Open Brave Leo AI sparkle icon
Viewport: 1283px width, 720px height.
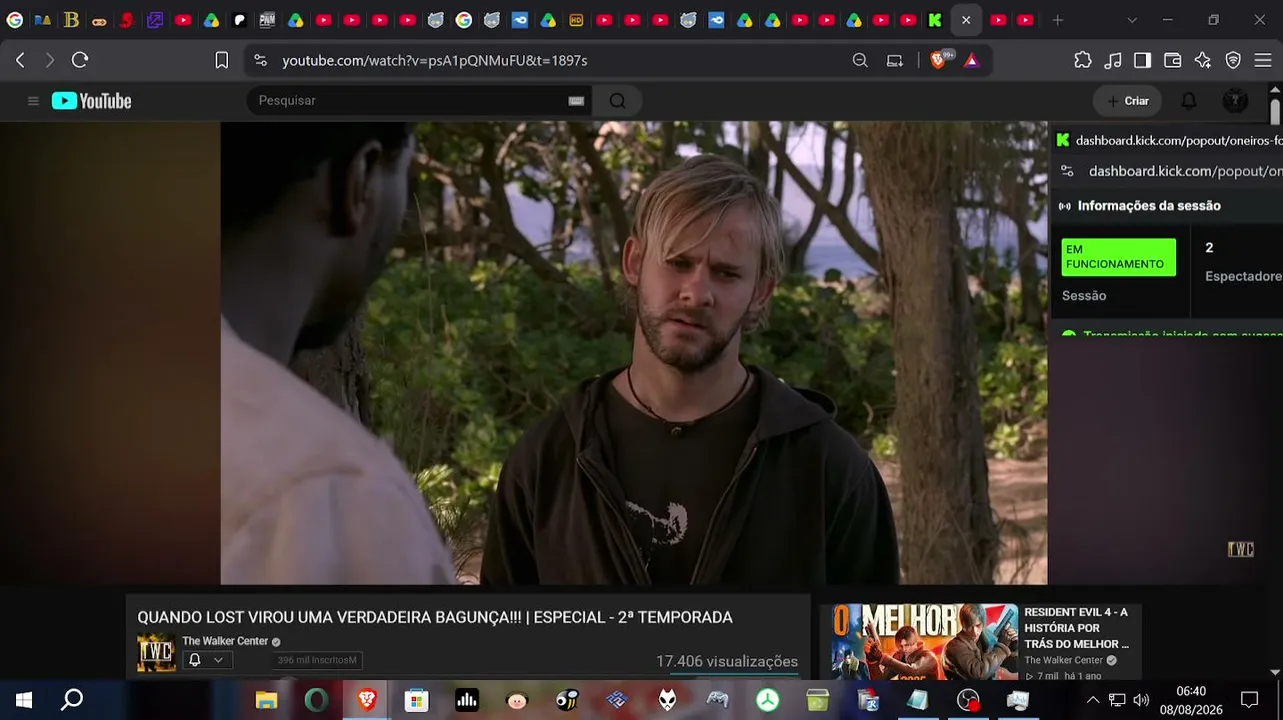coord(1203,60)
